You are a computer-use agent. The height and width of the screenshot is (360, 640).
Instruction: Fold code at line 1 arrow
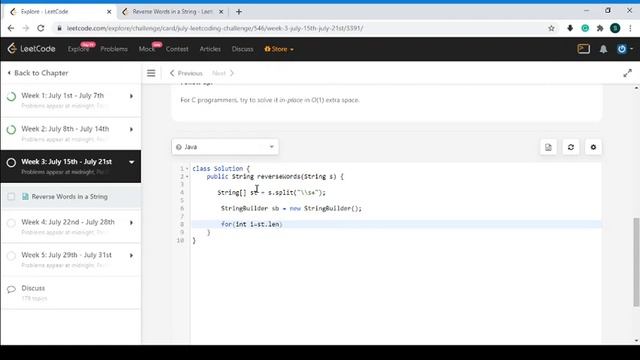(x=187, y=169)
